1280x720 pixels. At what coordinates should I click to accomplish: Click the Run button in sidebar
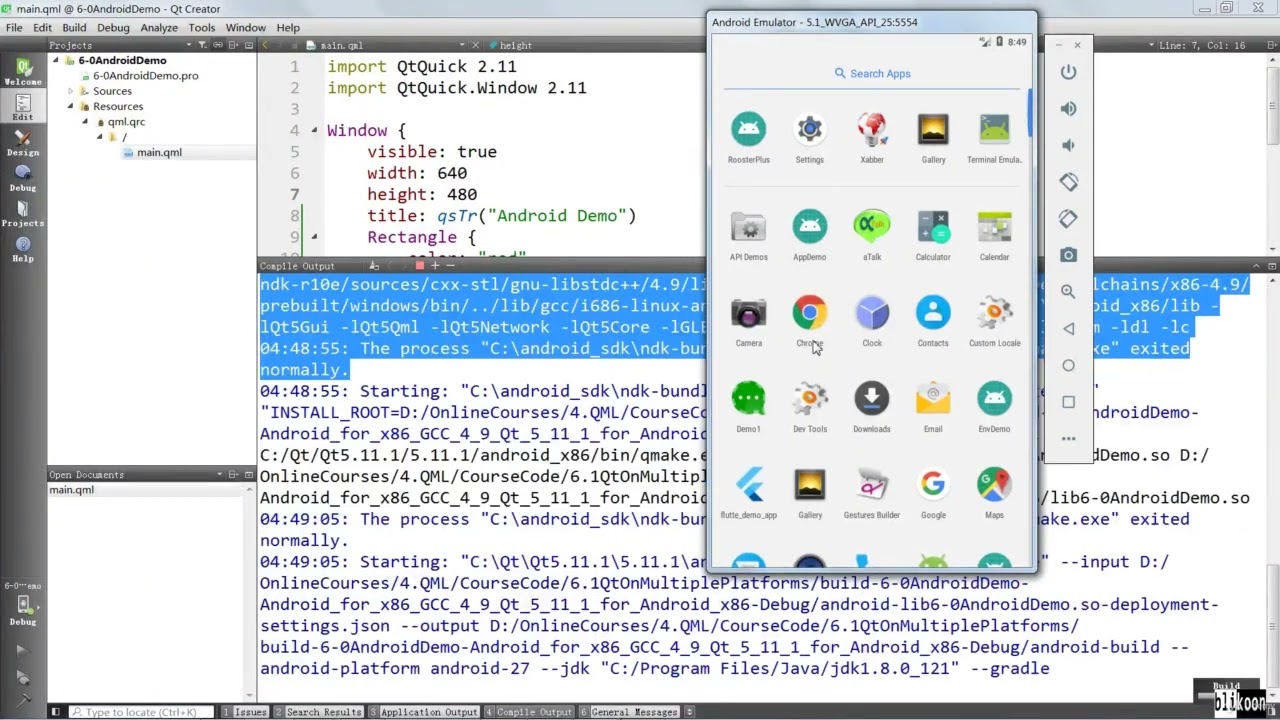click(23, 650)
